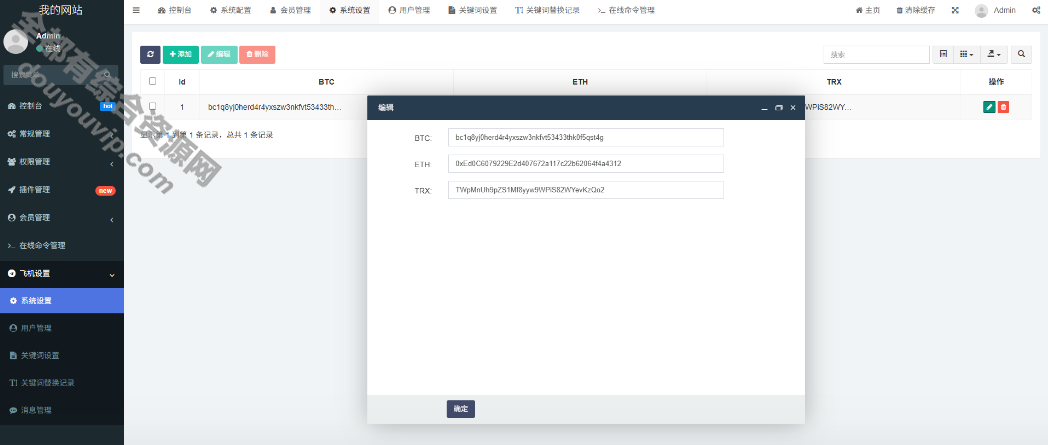This screenshot has width=1048, height=445.
Task: Expand the 权限管理 sidebar menu
Action: [61, 162]
